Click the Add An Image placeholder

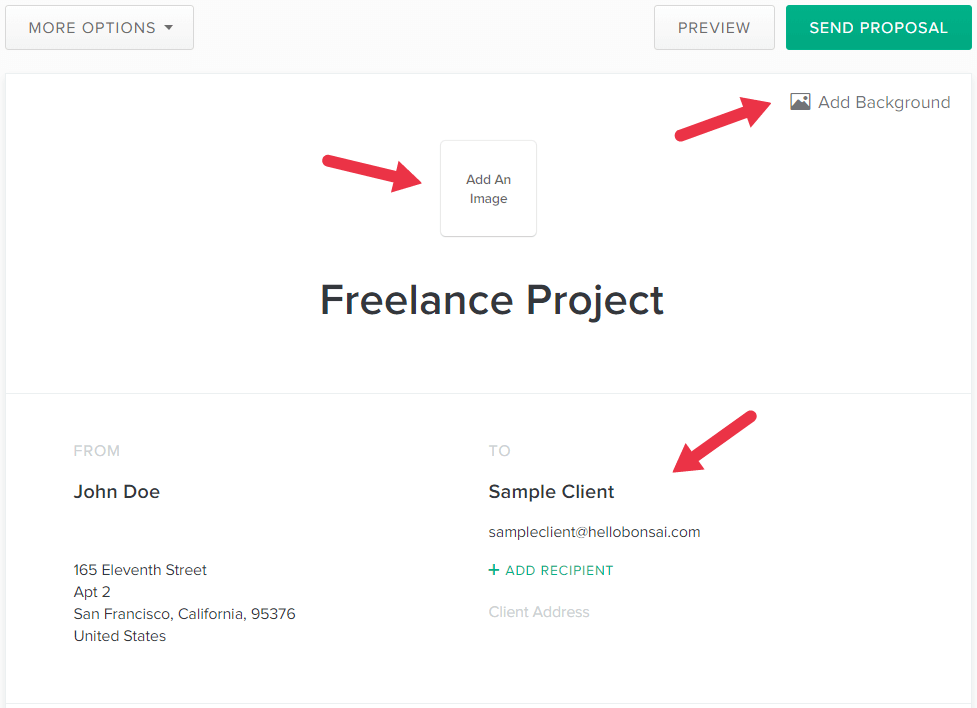[x=488, y=189]
